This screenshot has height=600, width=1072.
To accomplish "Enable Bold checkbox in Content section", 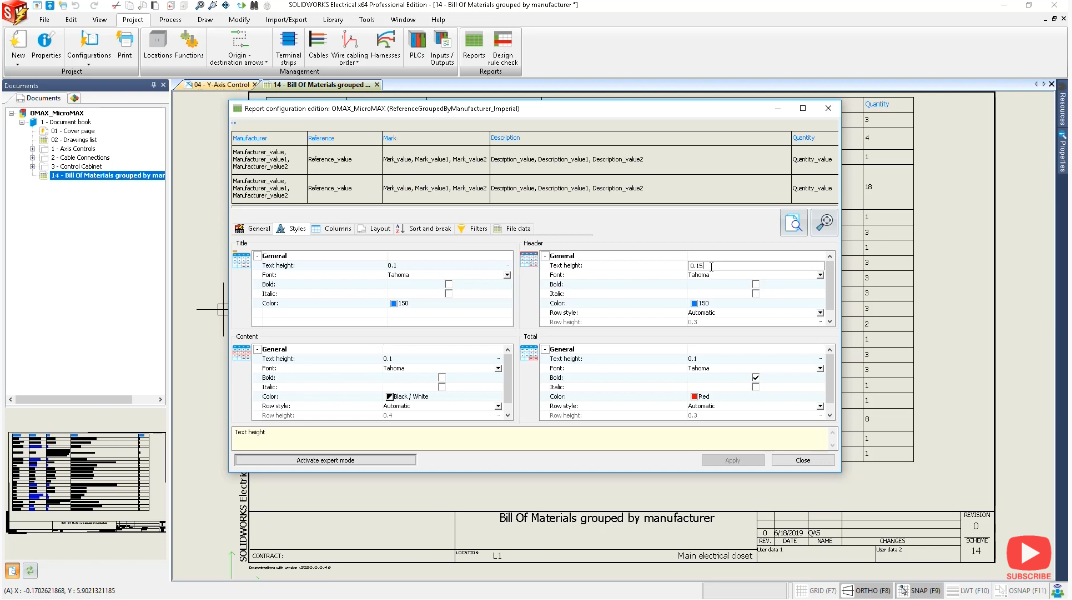I will click(x=442, y=377).
